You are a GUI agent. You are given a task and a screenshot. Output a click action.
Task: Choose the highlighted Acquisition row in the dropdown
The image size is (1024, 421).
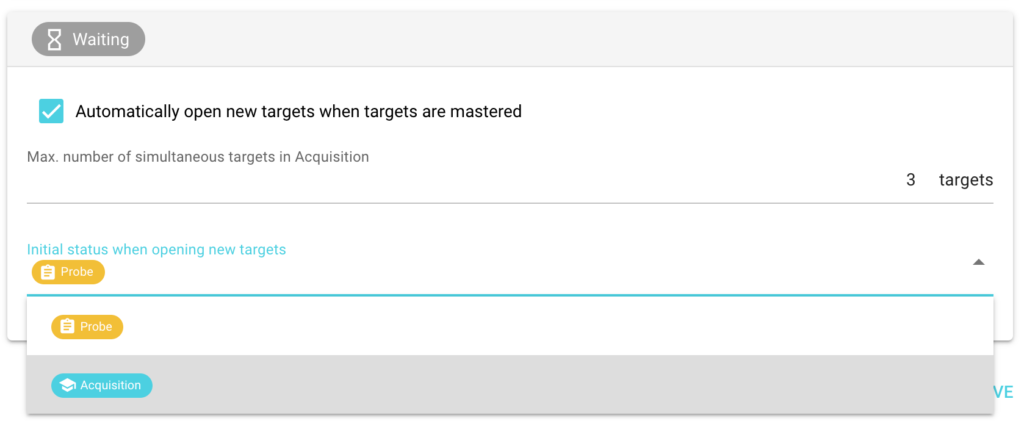coord(510,384)
